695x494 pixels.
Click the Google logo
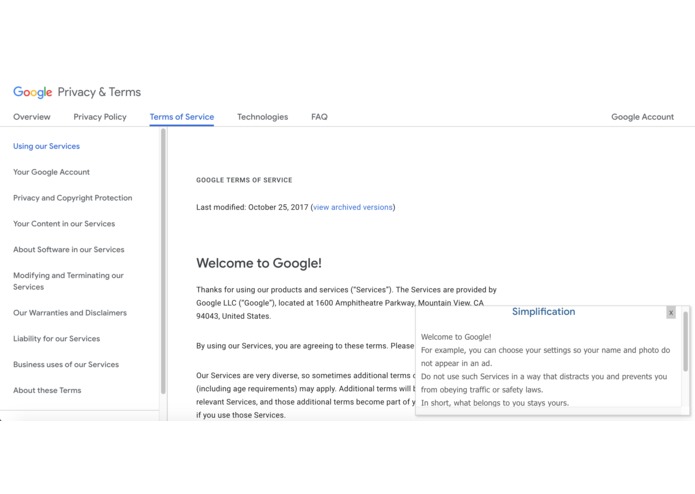point(32,92)
